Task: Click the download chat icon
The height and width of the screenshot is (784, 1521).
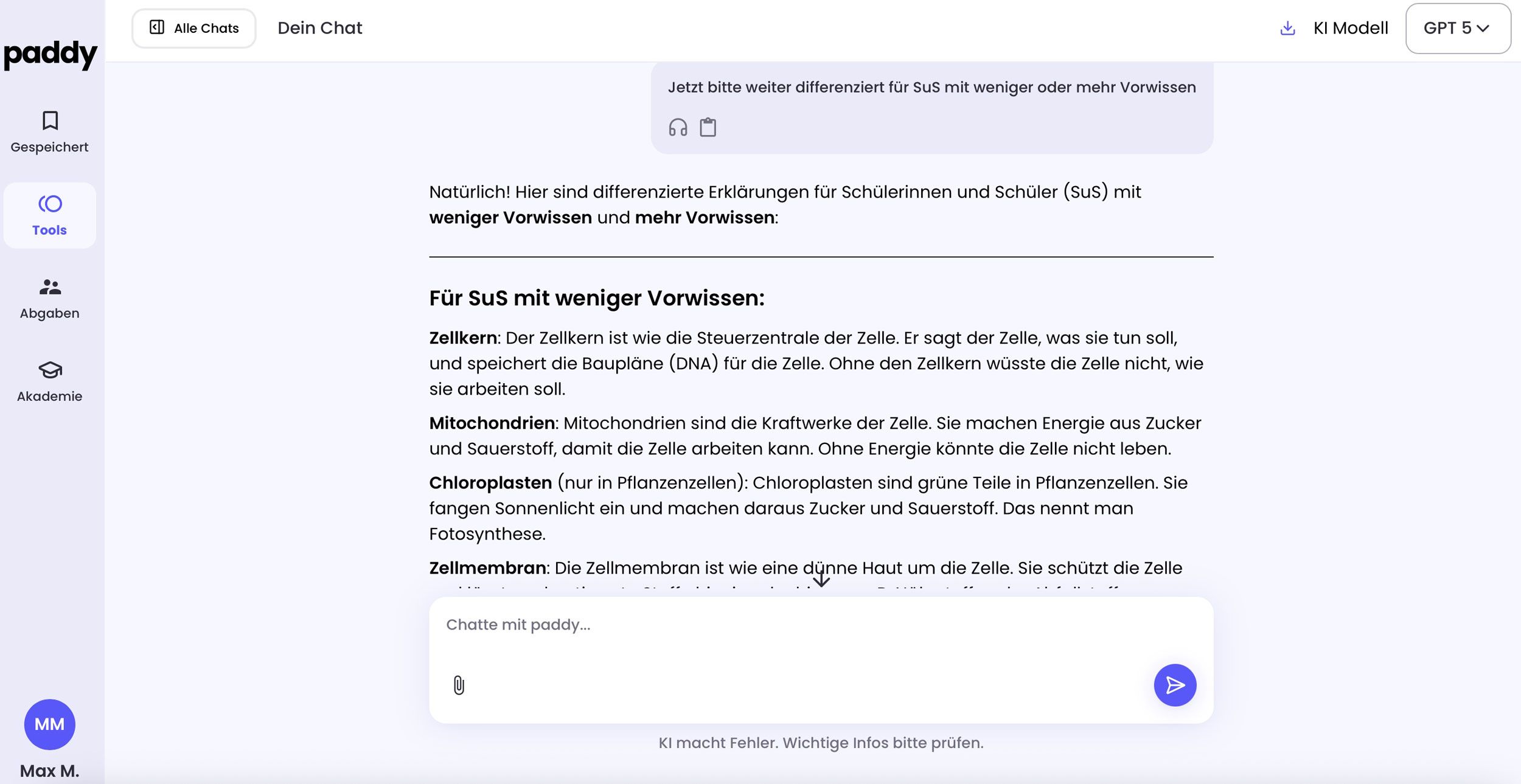Action: (1287, 28)
